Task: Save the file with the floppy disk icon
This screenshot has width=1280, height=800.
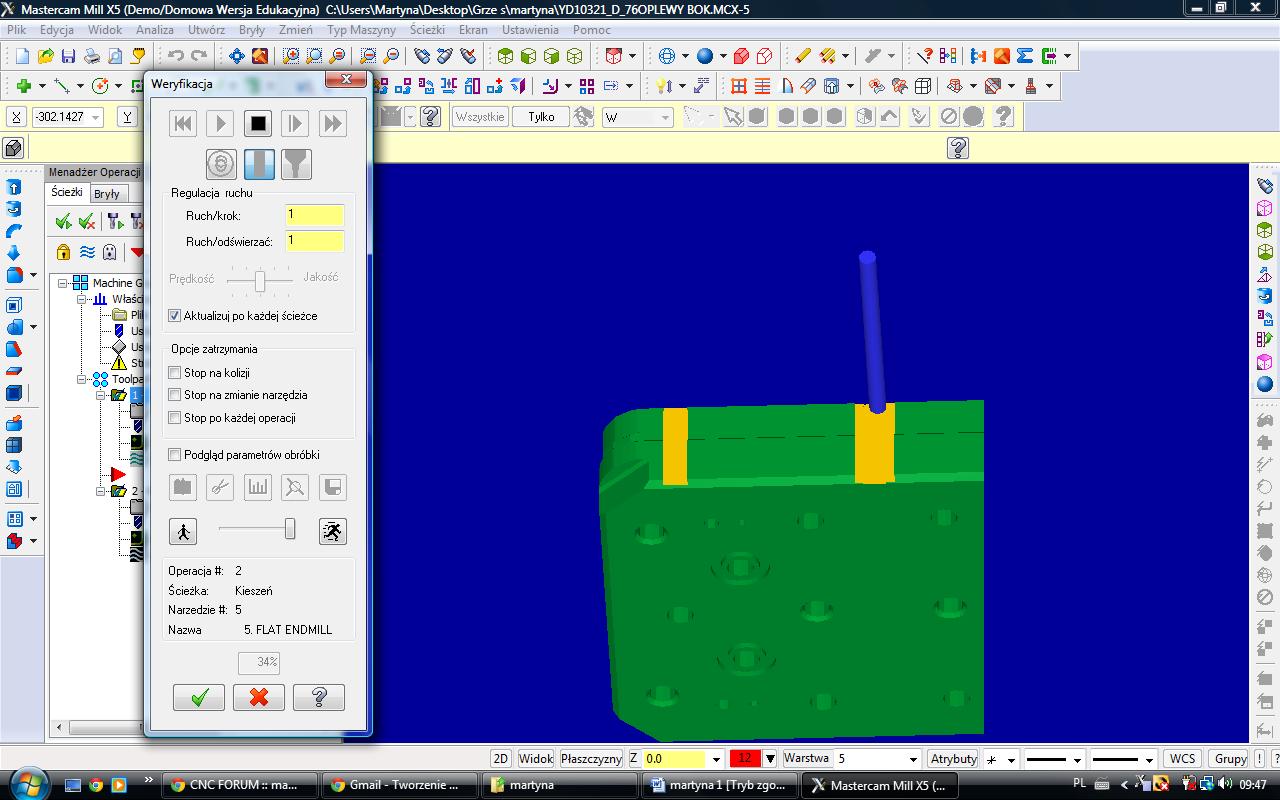Action: point(69,56)
